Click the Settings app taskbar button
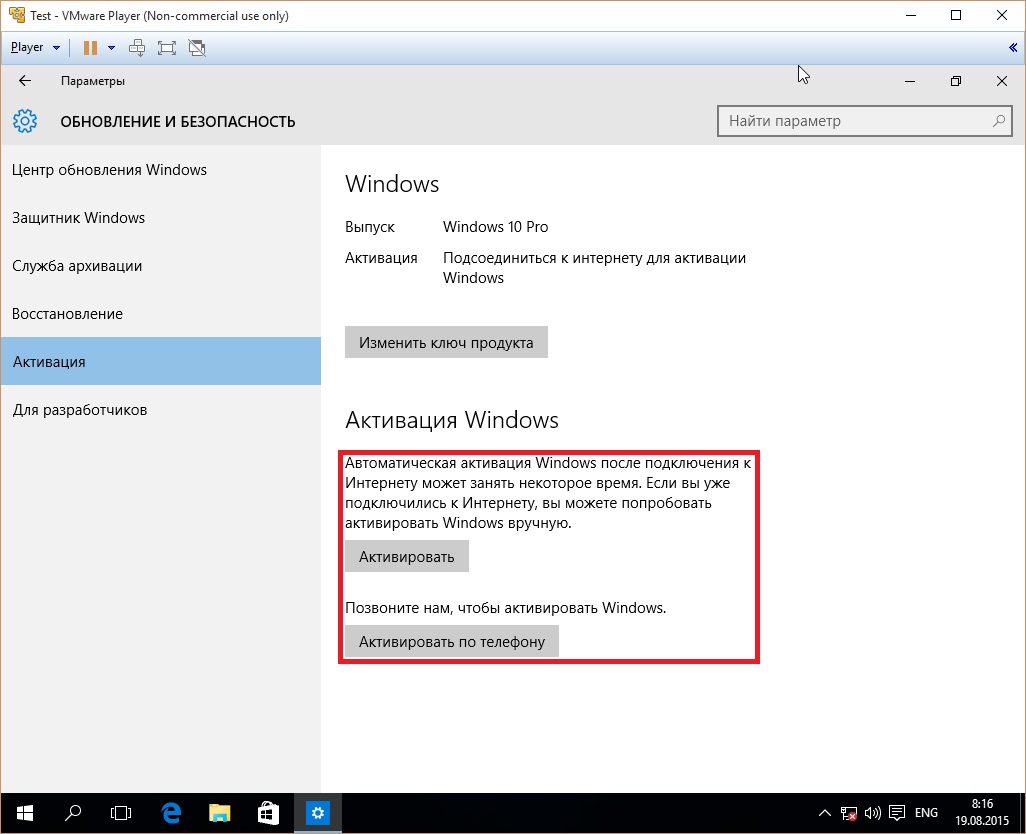This screenshot has width=1026, height=834. (317, 813)
